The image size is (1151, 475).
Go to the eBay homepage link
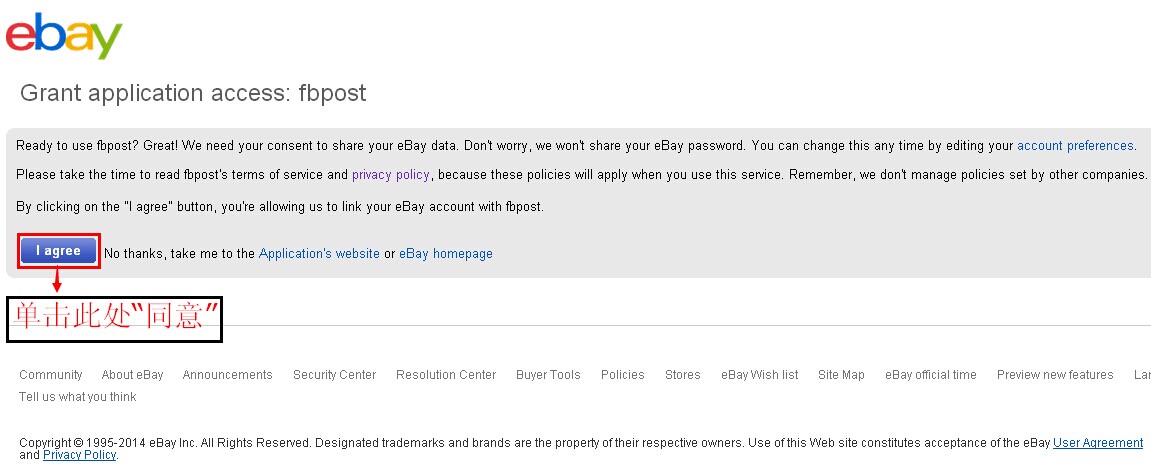tap(446, 254)
